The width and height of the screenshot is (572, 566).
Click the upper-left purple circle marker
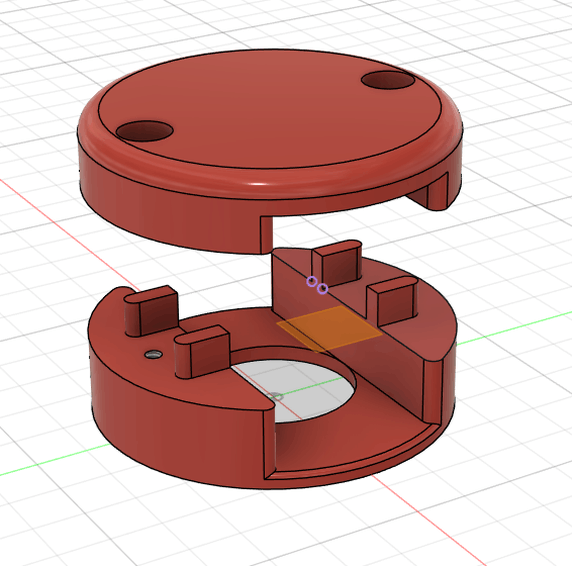[x=312, y=281]
